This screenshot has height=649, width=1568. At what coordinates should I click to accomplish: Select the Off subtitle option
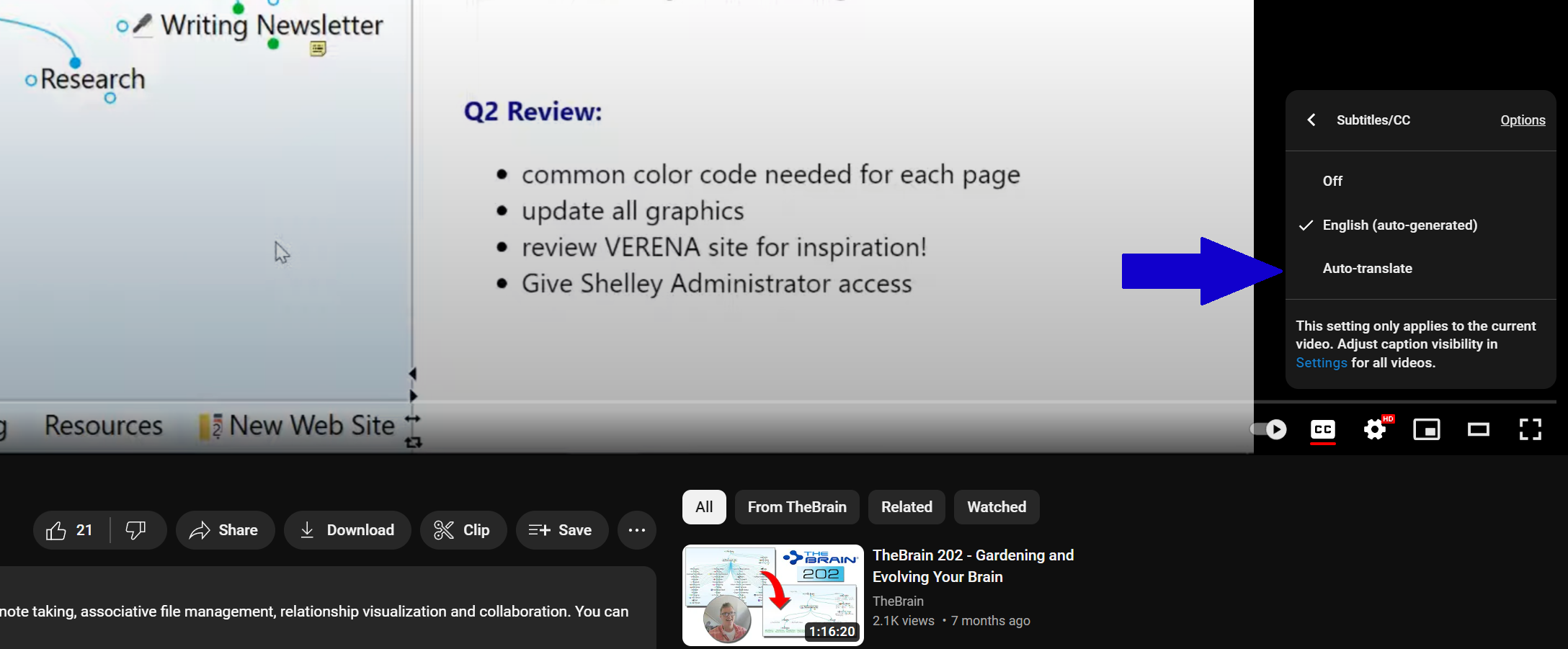tap(1420, 181)
